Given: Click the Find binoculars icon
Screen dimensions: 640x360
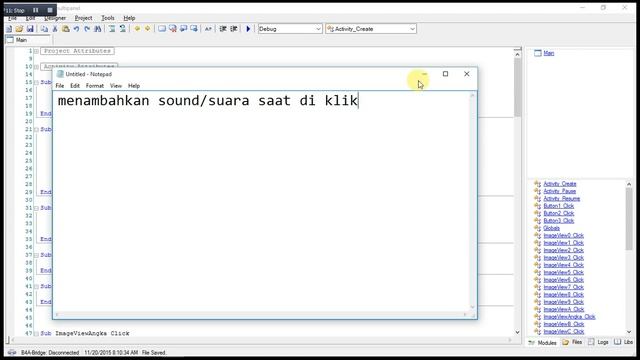Looking at the screenshot, I should click(98, 29).
